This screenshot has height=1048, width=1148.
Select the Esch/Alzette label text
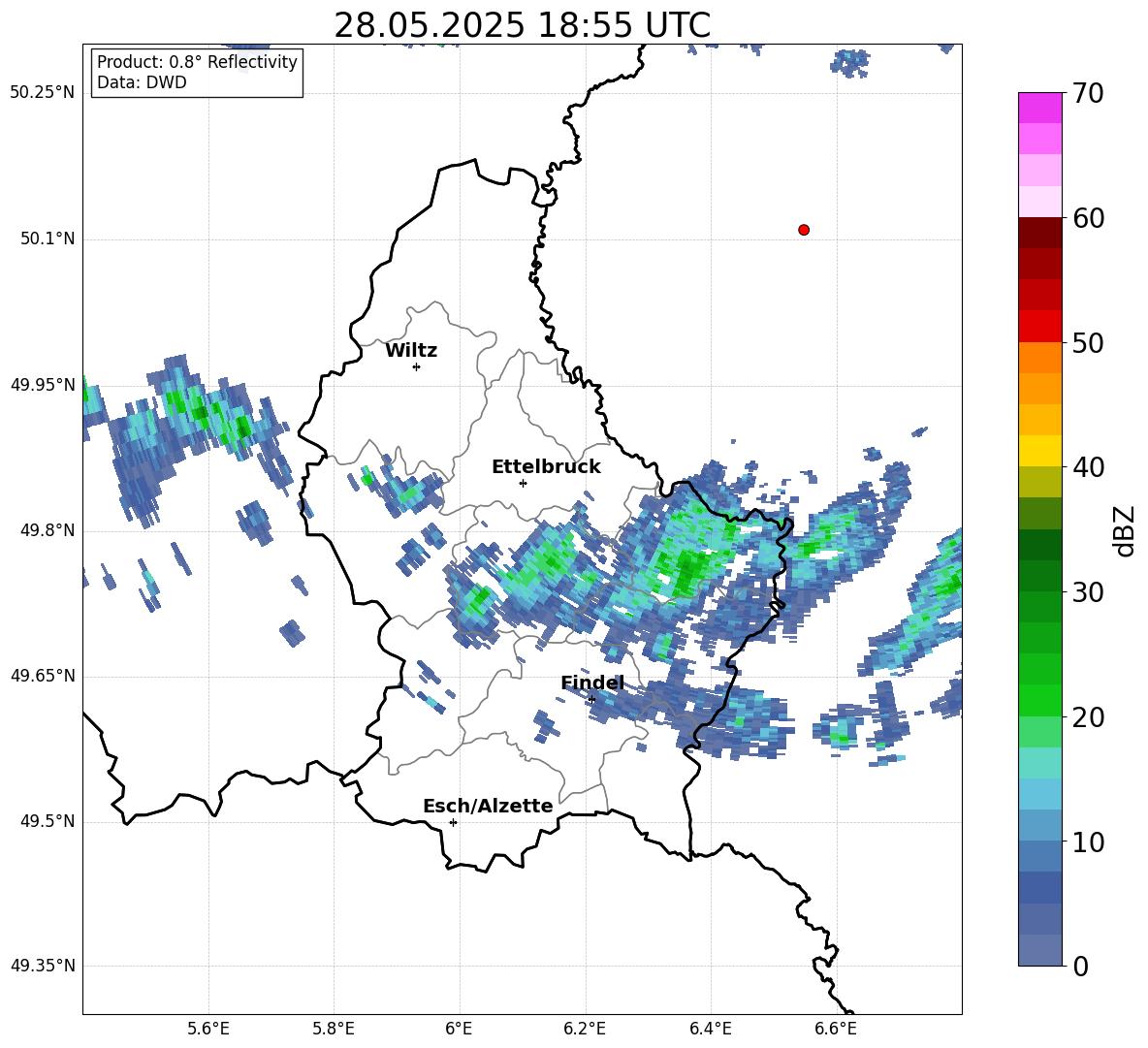click(x=488, y=806)
